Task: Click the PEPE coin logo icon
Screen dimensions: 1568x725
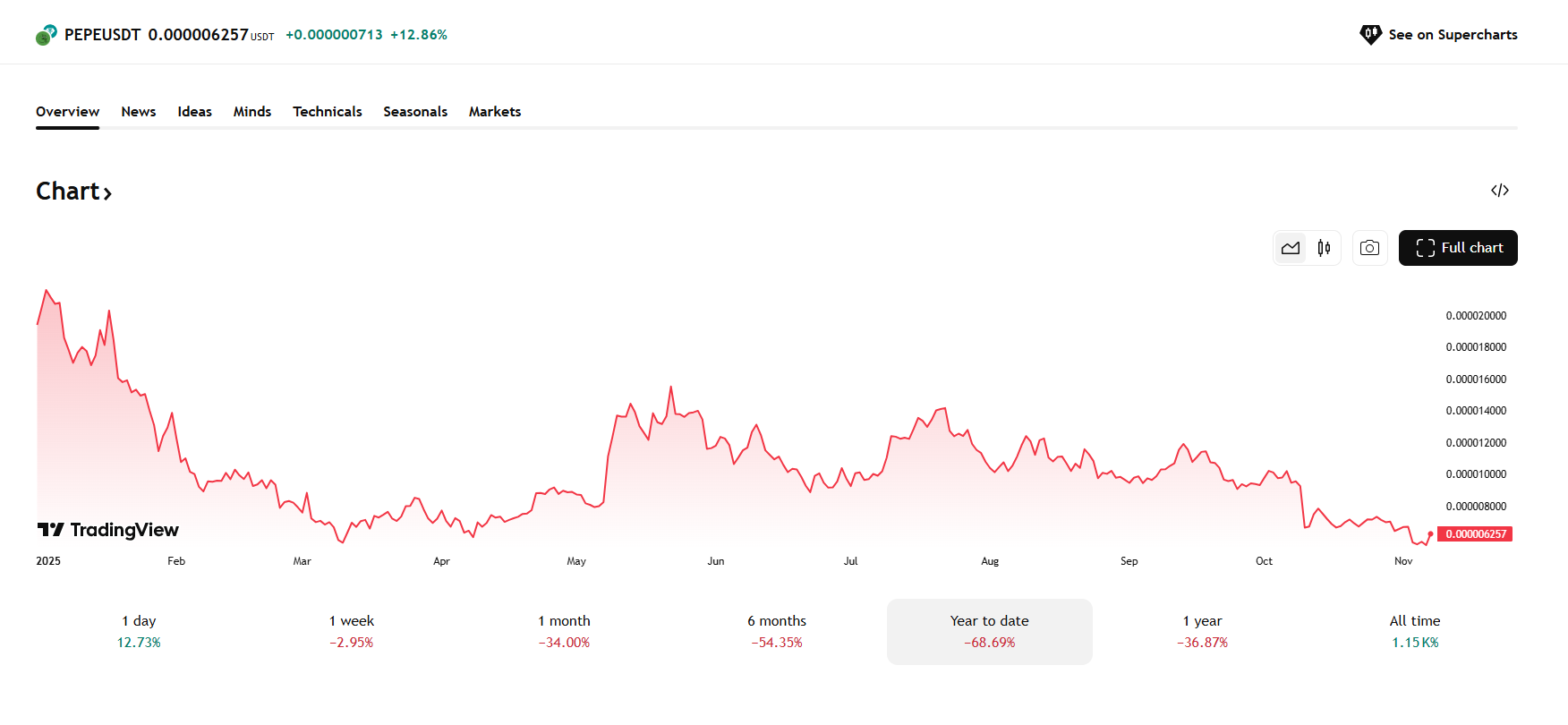Action: [47, 35]
